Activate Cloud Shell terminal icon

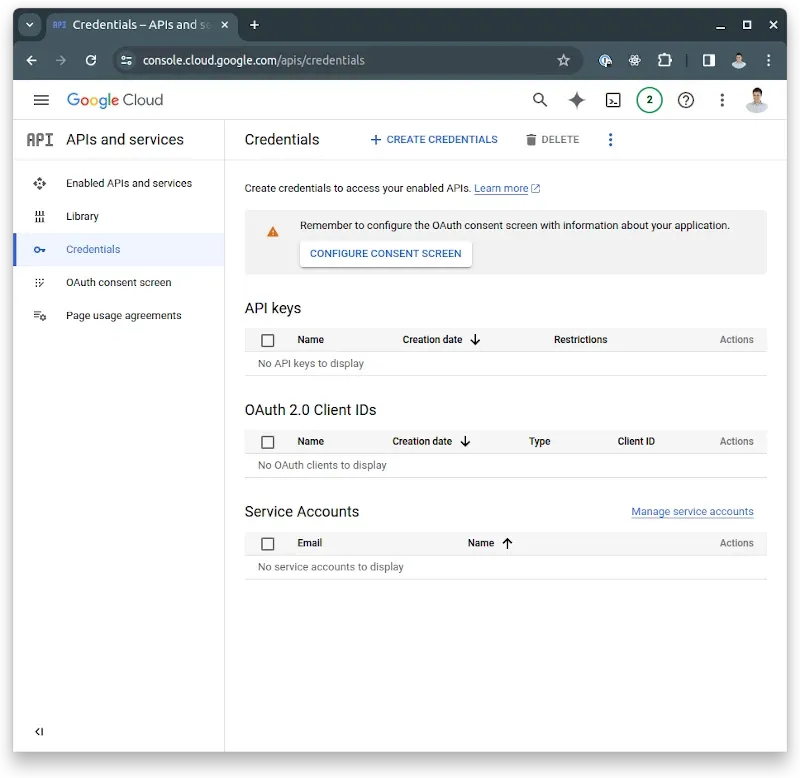click(x=613, y=101)
